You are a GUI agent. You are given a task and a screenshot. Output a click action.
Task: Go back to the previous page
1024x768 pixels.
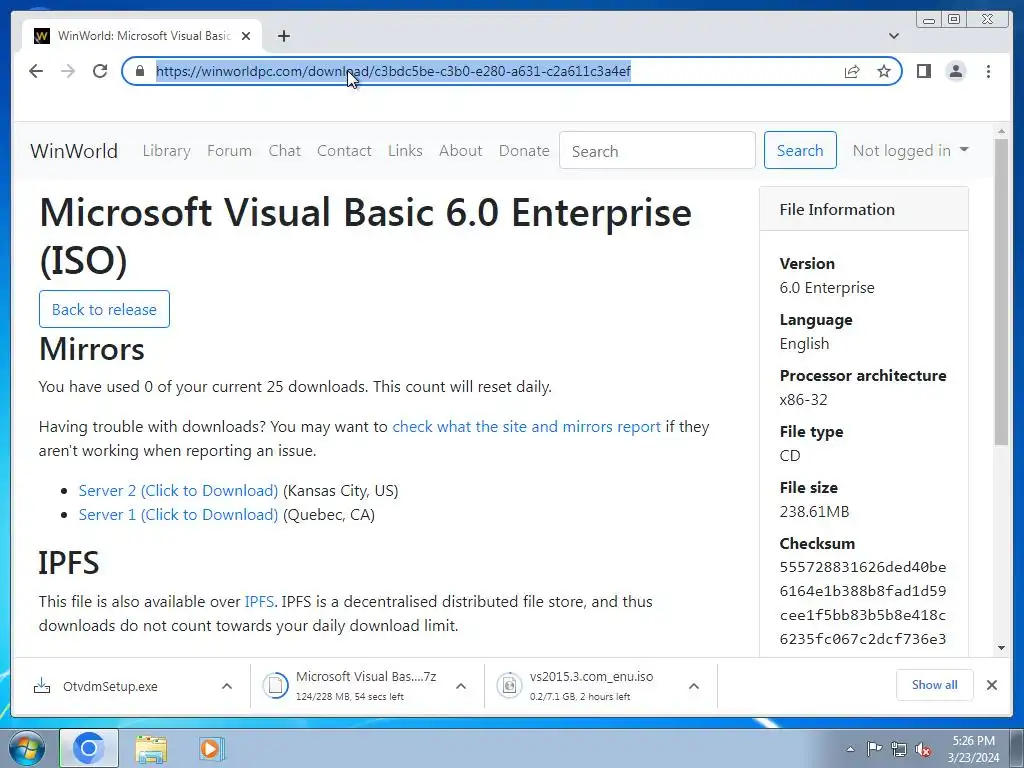click(36, 71)
